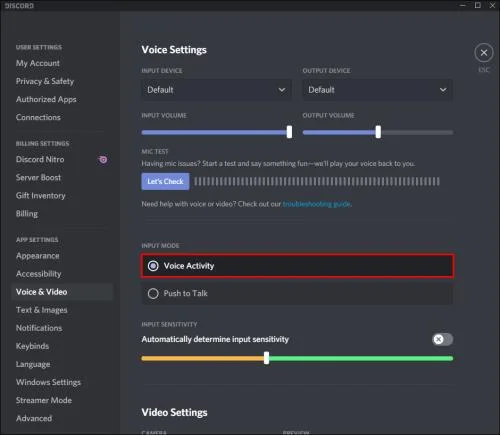Adjust the Output Volume slider handle
Screen dimensions: 500x435
[x=378, y=132]
